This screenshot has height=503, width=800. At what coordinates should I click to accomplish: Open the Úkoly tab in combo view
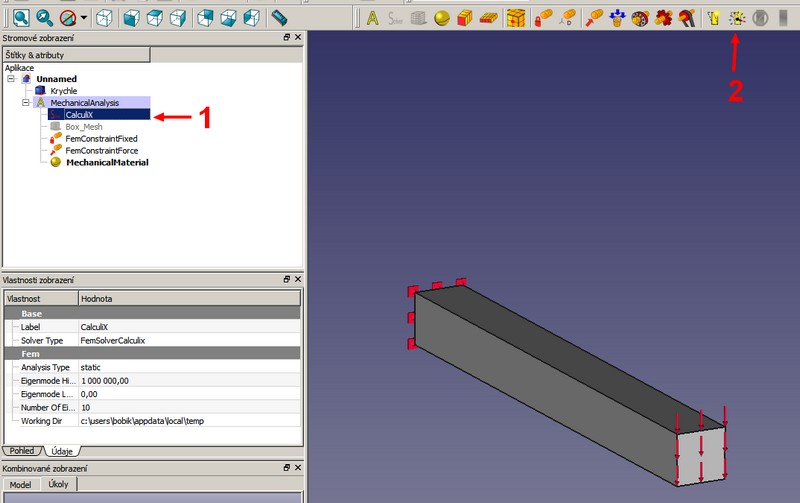pyautogui.click(x=59, y=484)
